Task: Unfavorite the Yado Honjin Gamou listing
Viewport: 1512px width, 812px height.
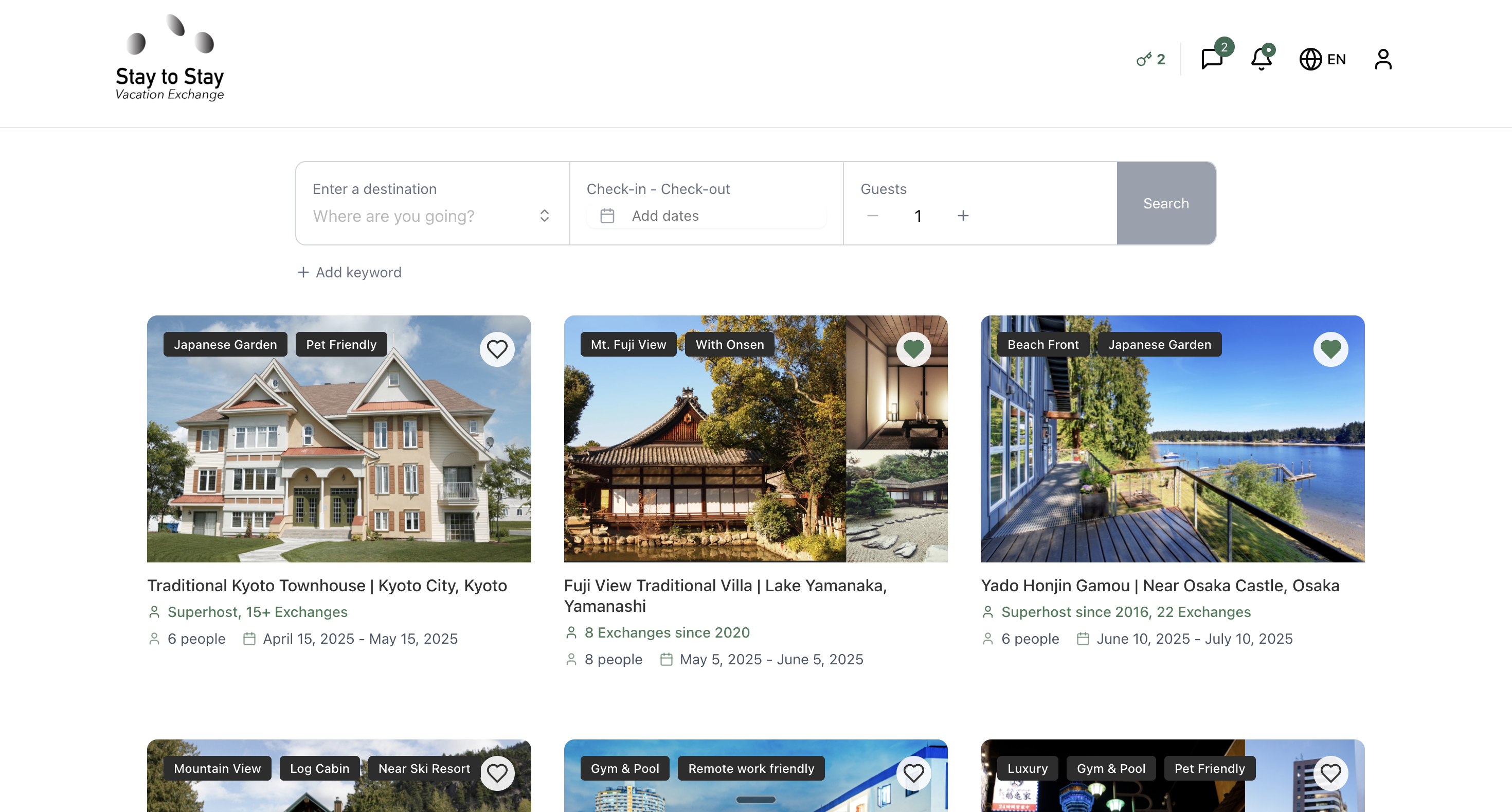Action: pos(1330,349)
